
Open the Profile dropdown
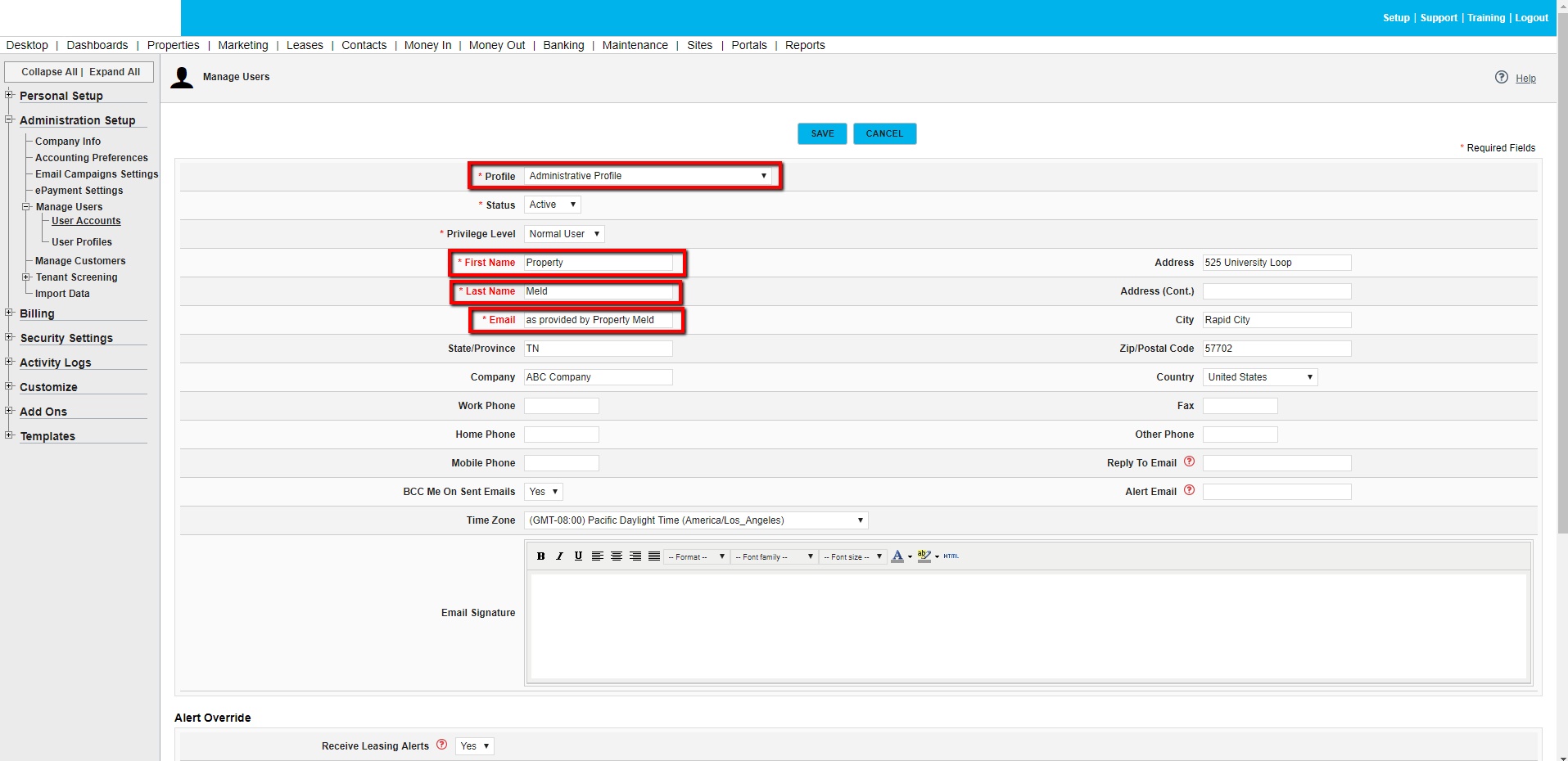pyautogui.click(x=648, y=176)
